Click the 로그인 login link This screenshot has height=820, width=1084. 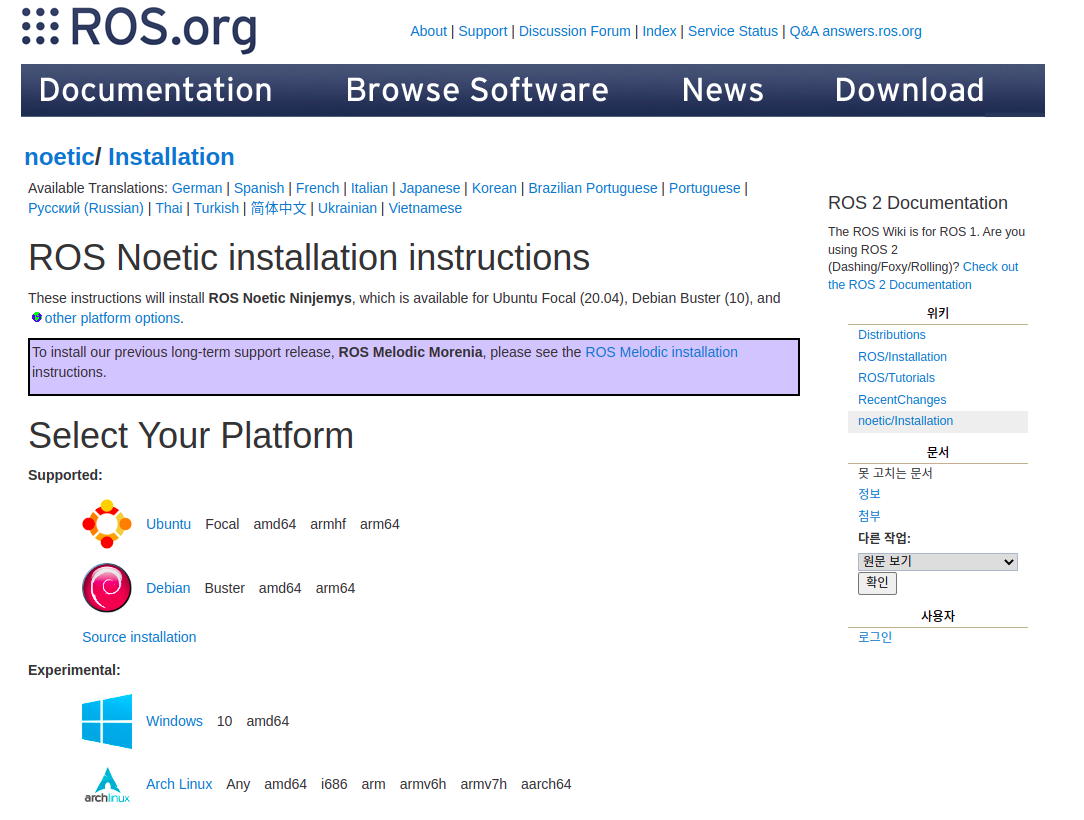(x=875, y=637)
